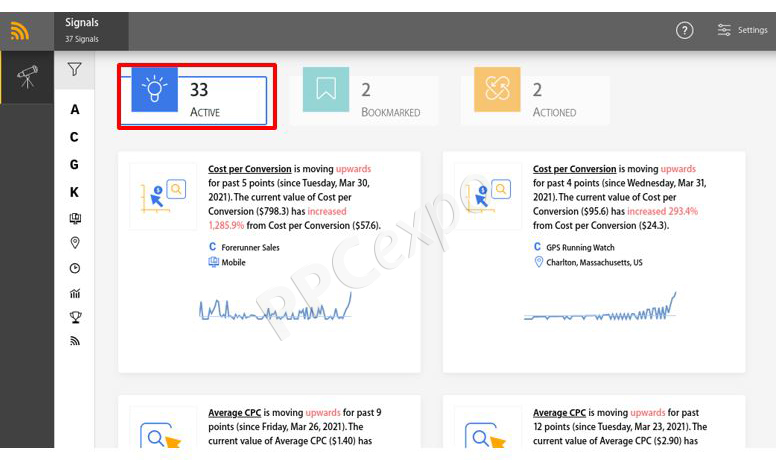Click the small RSS icon in sidebar
Image resolution: width=776 pixels, height=464 pixels.
click(75, 341)
